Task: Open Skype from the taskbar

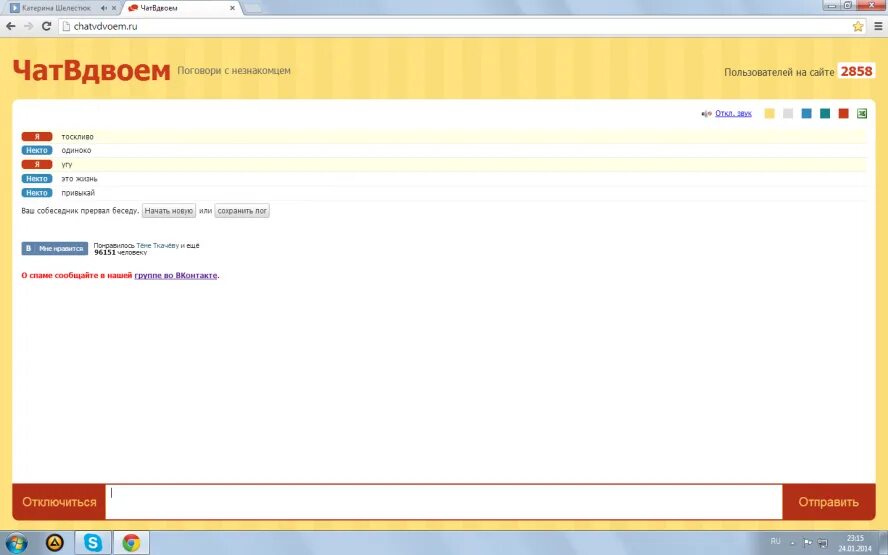Action: pos(93,543)
